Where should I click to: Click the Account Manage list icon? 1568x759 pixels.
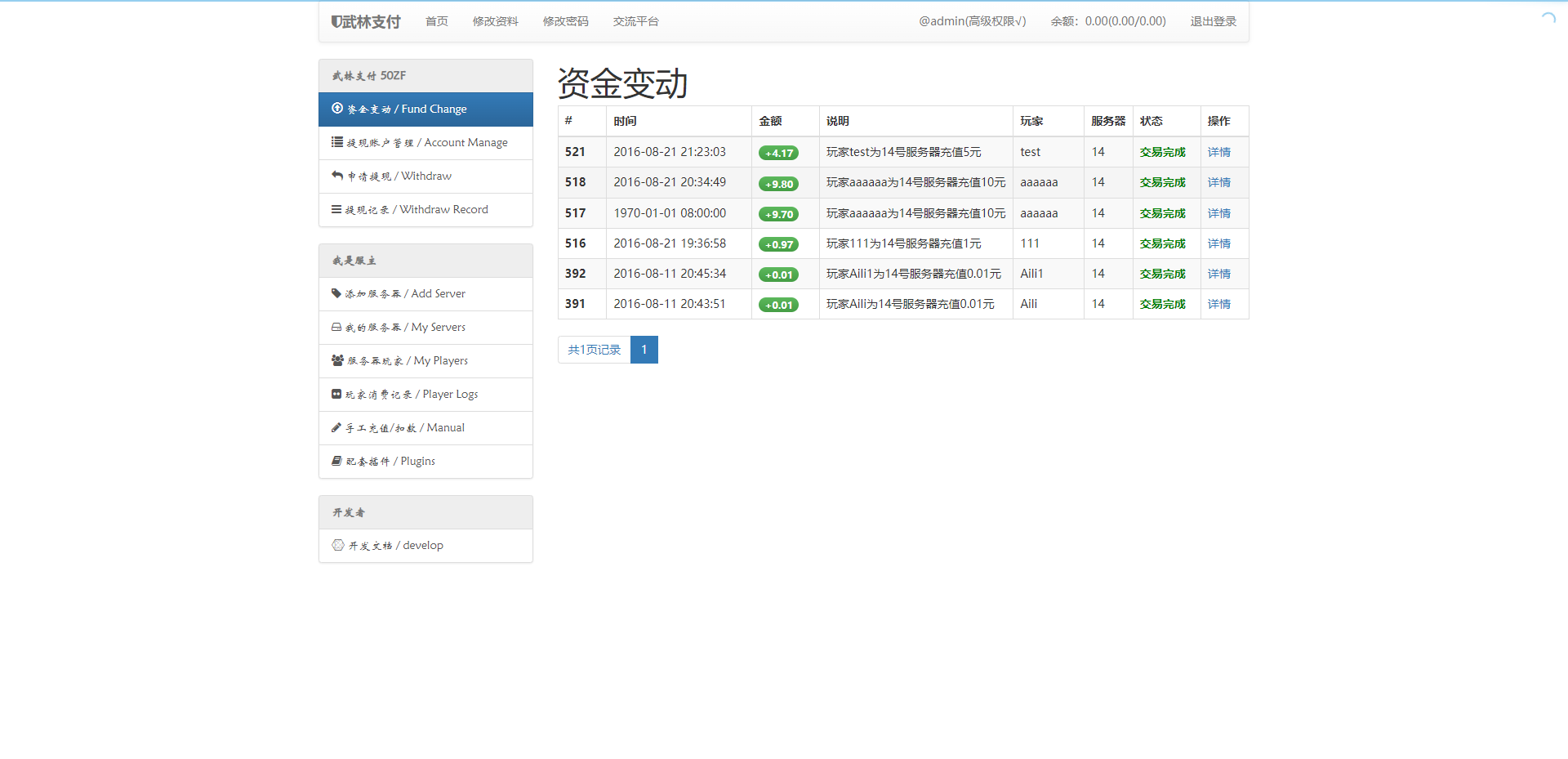[x=337, y=142]
